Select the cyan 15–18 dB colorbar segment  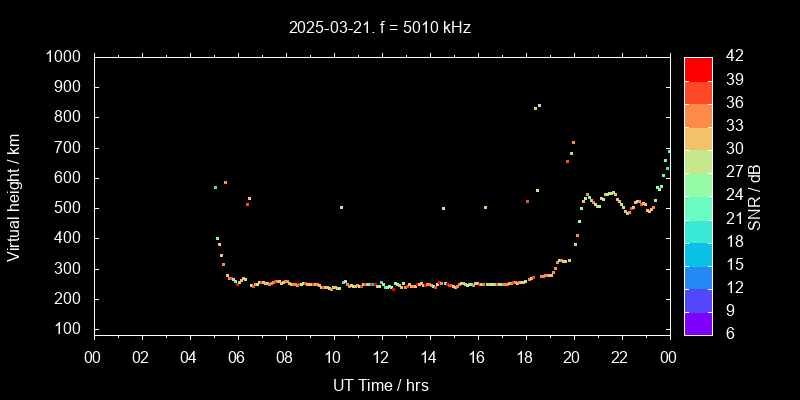click(x=698, y=253)
